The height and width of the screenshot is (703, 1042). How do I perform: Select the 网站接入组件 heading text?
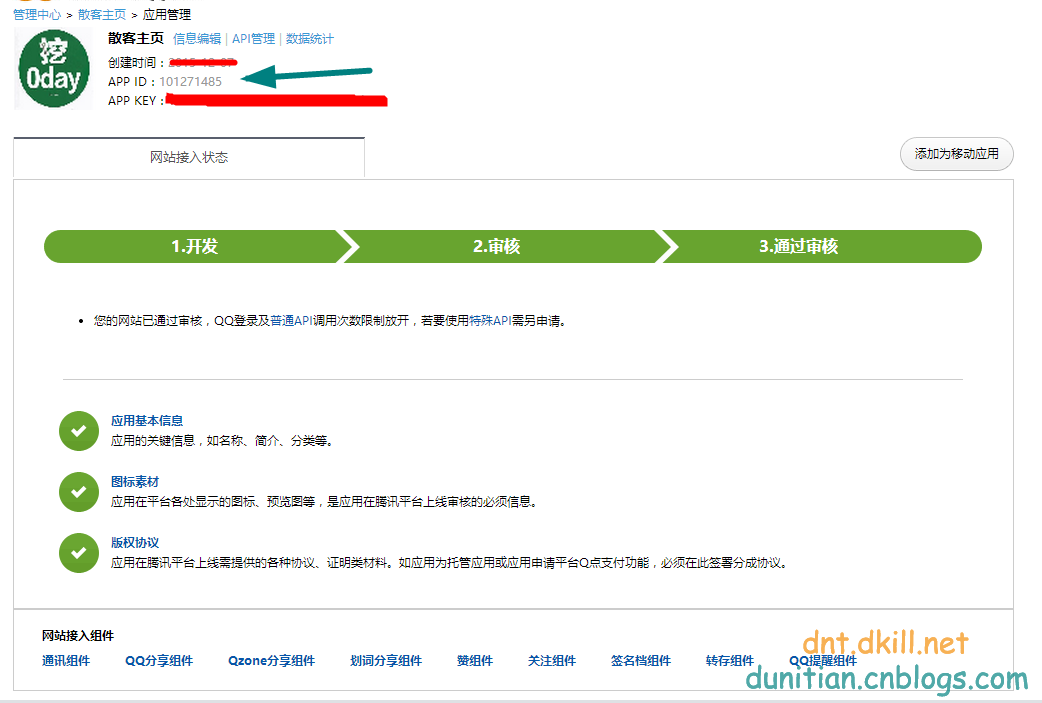coord(78,636)
